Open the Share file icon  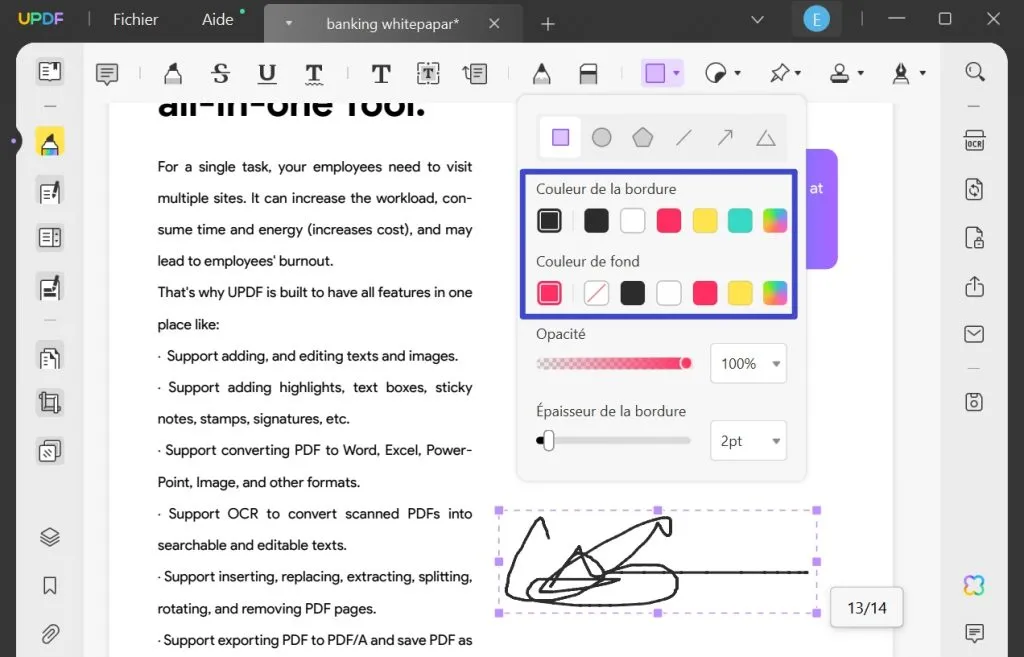pos(974,286)
